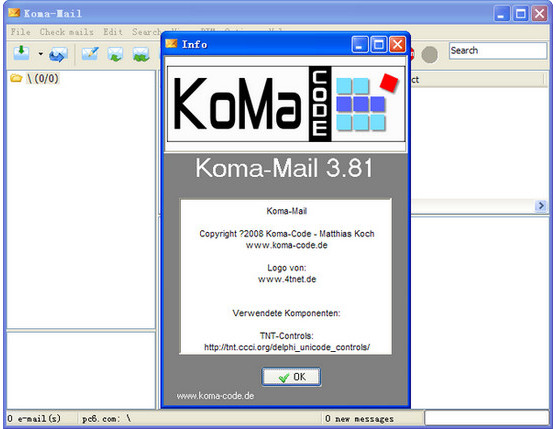Viewport: 556px width, 429px height.
Task: Click the Copyright 2008 Koma-Code text
Action: tap(287, 234)
